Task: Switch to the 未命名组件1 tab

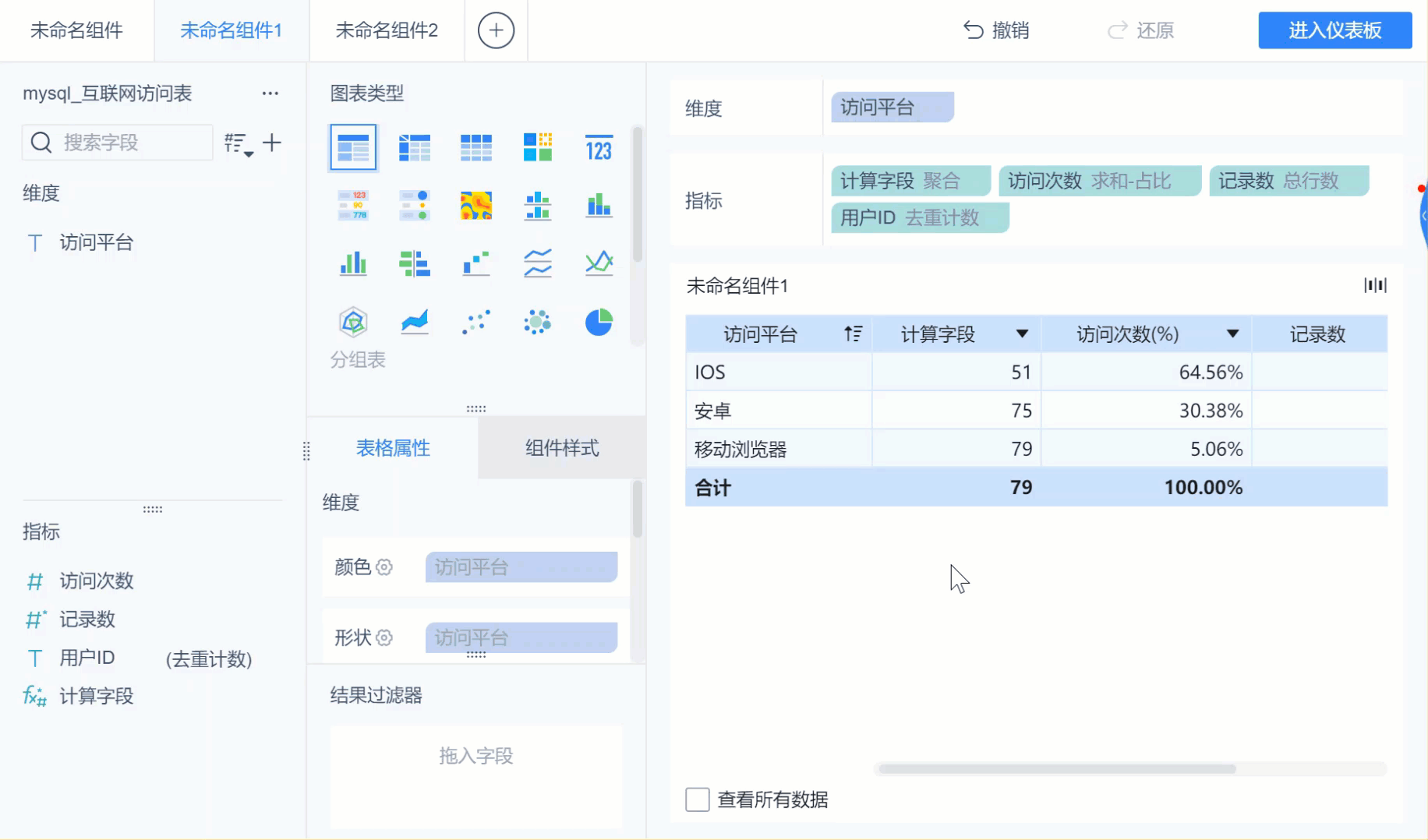Action: tap(232, 30)
